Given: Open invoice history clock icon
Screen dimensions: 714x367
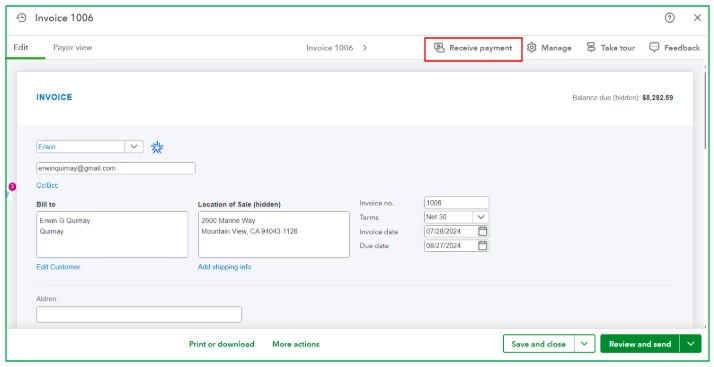Looking at the screenshot, I should pyautogui.click(x=21, y=18).
